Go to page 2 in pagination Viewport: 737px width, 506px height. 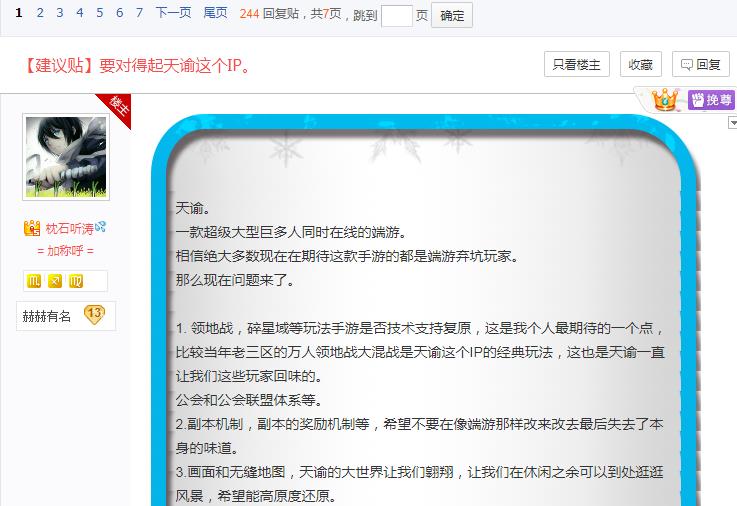tap(40, 13)
